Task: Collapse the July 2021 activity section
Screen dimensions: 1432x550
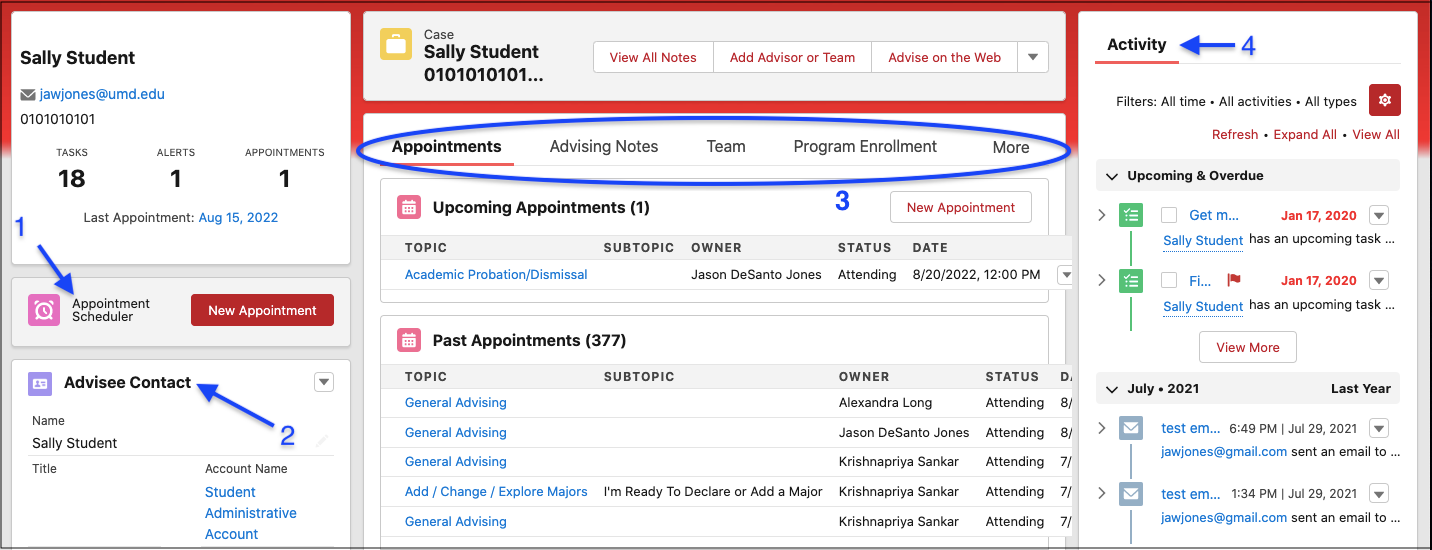Action: coord(1111,389)
